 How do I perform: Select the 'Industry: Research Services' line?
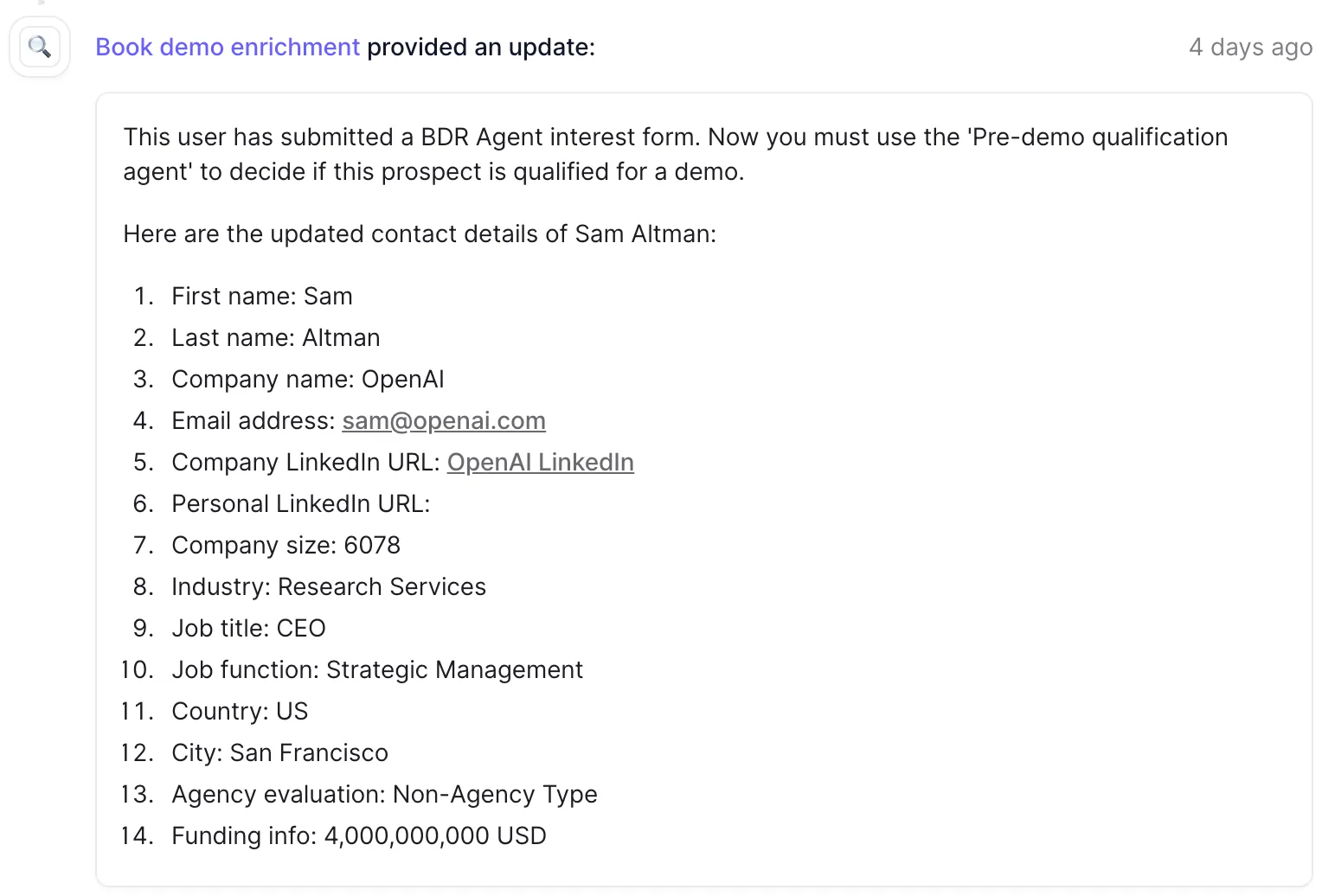point(328,587)
